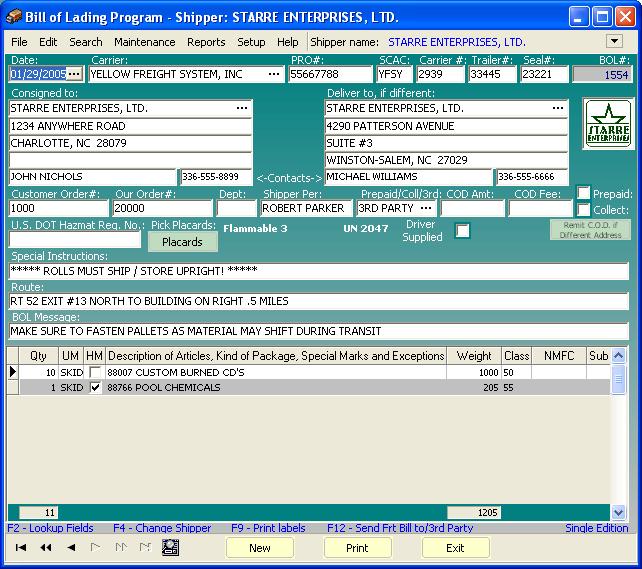Screen dimensions: 642x569
Task: Open Deliver to lookup ellipsis
Action: click(558, 108)
